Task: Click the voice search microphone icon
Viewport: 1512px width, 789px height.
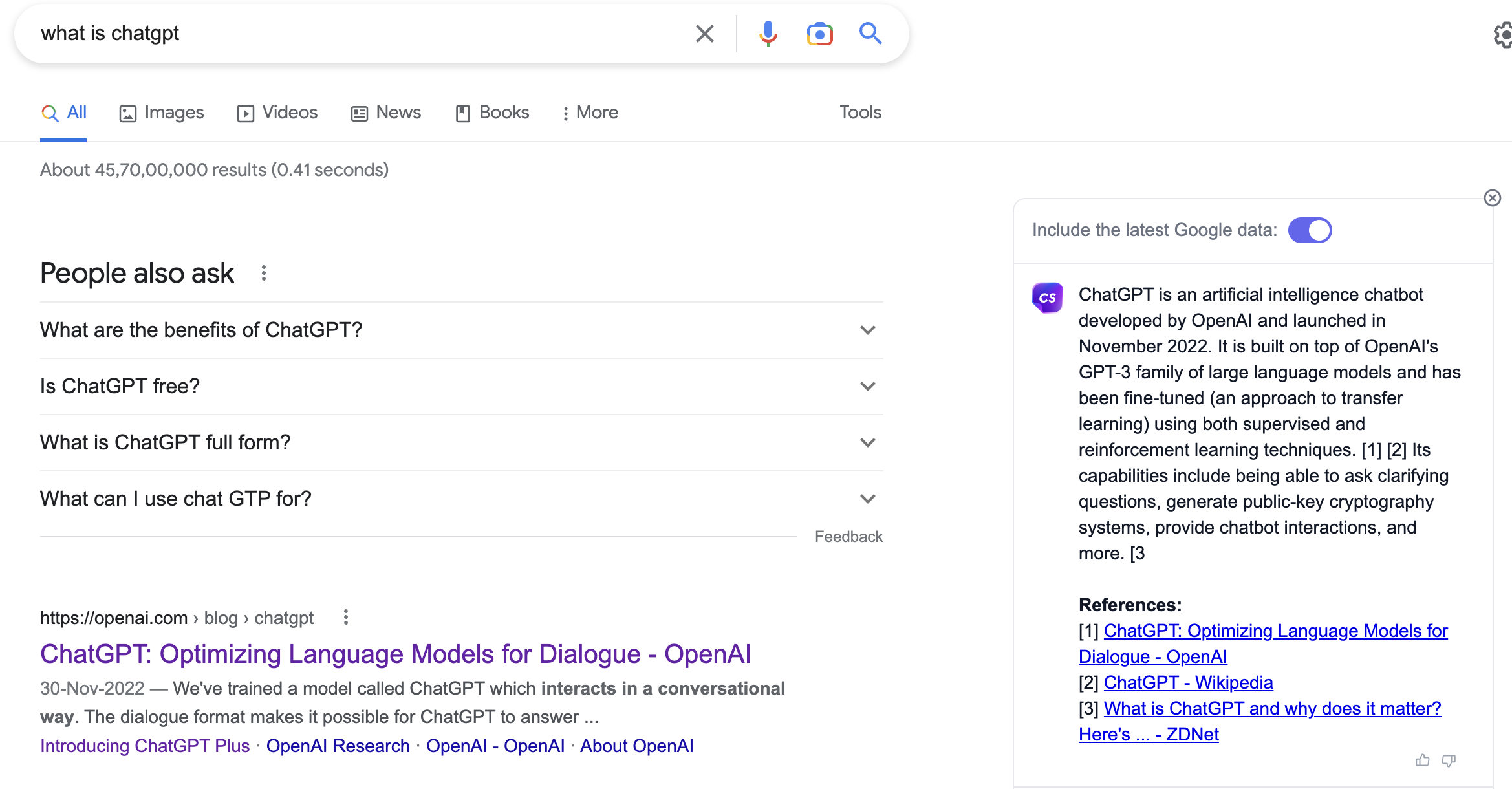Action: pos(767,33)
